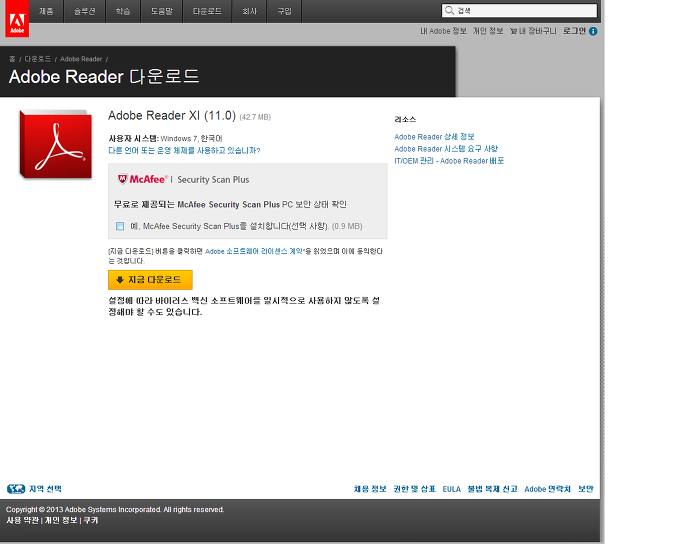
Task: Open 쿠키 link in footer
Action: (x=91, y=521)
